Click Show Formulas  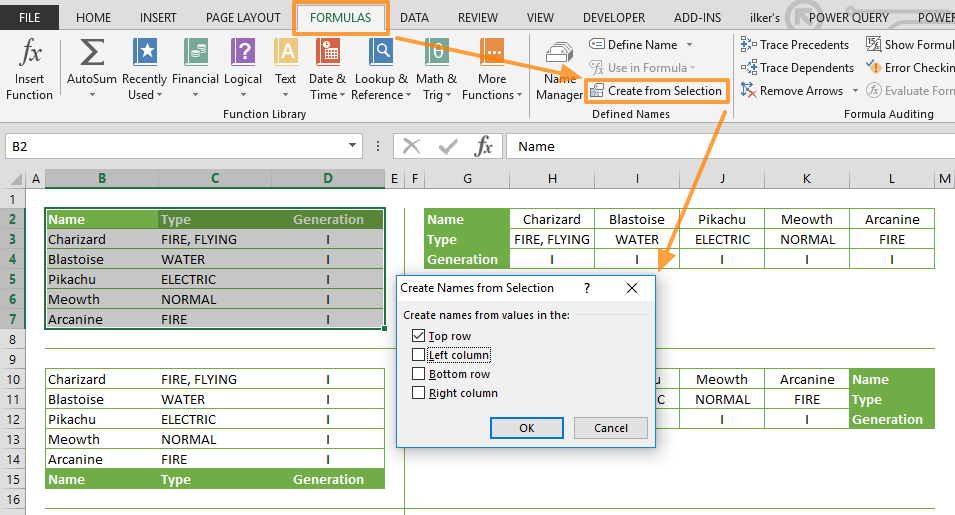click(x=910, y=44)
